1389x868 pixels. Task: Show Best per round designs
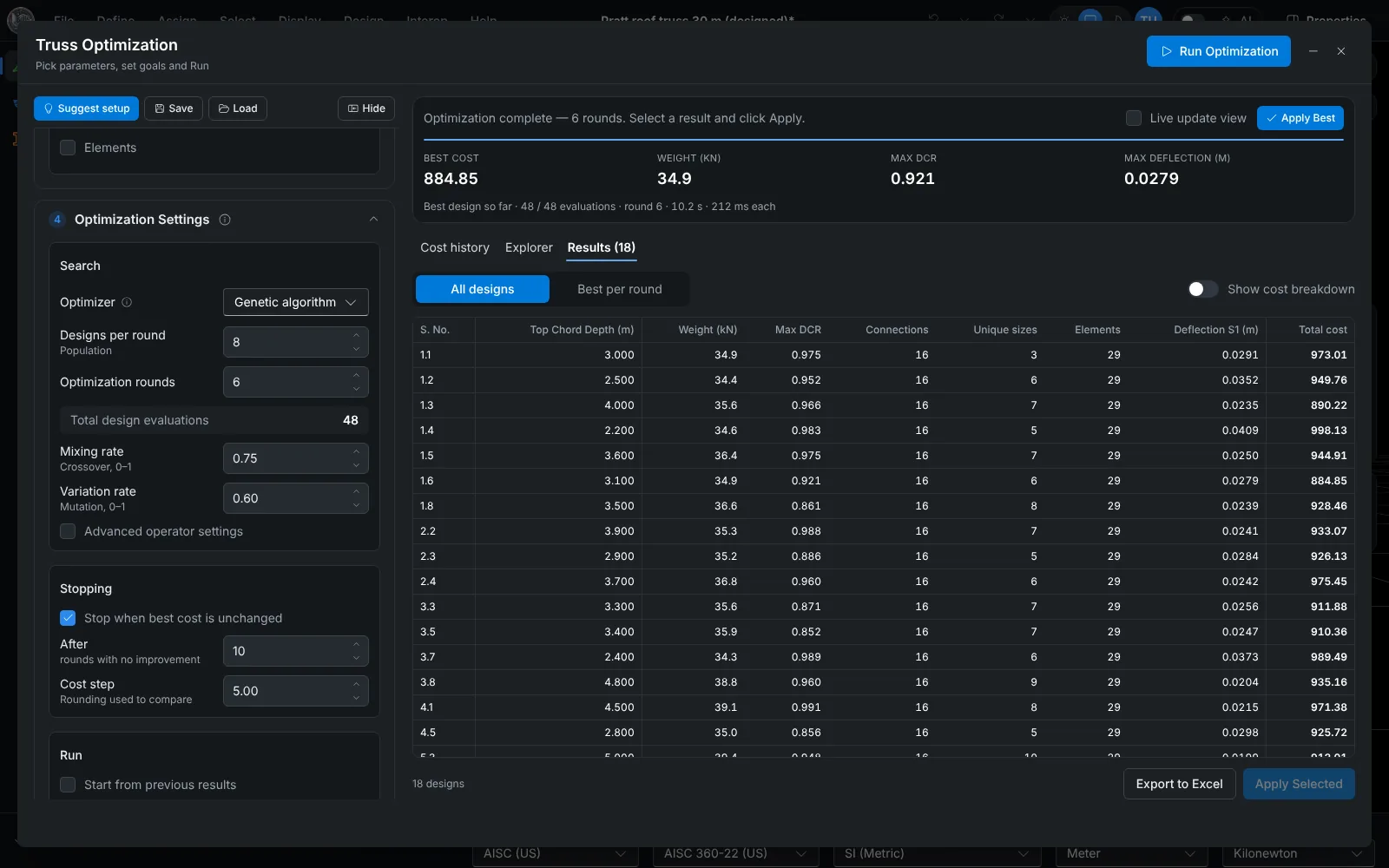(620, 289)
